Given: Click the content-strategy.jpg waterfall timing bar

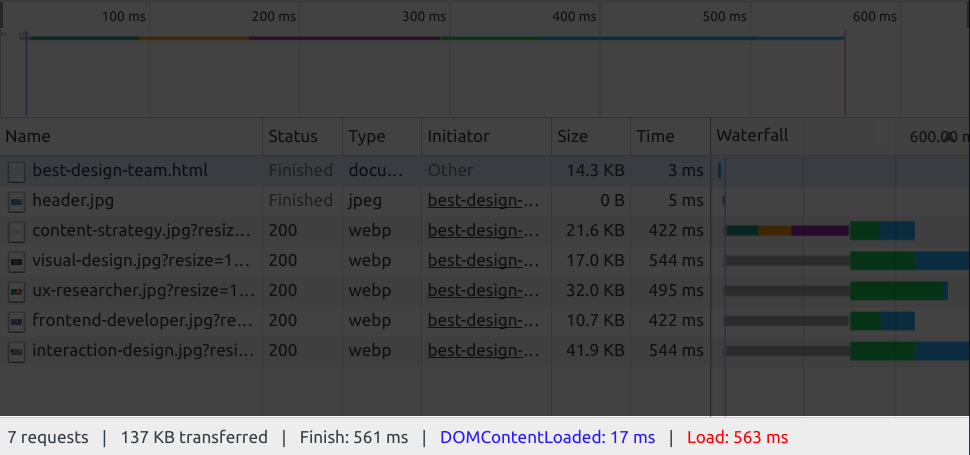Looking at the screenshot, I should pos(820,231).
